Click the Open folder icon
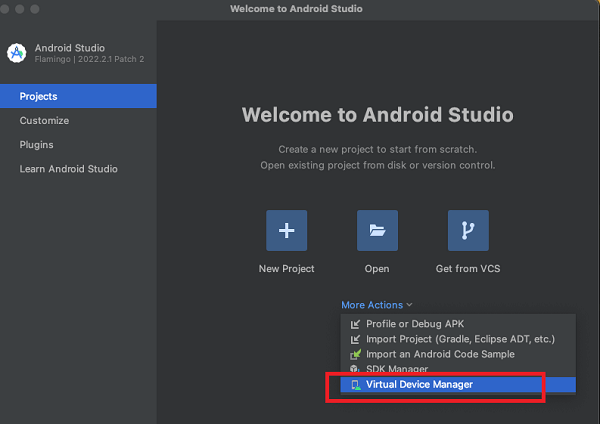 click(x=377, y=230)
